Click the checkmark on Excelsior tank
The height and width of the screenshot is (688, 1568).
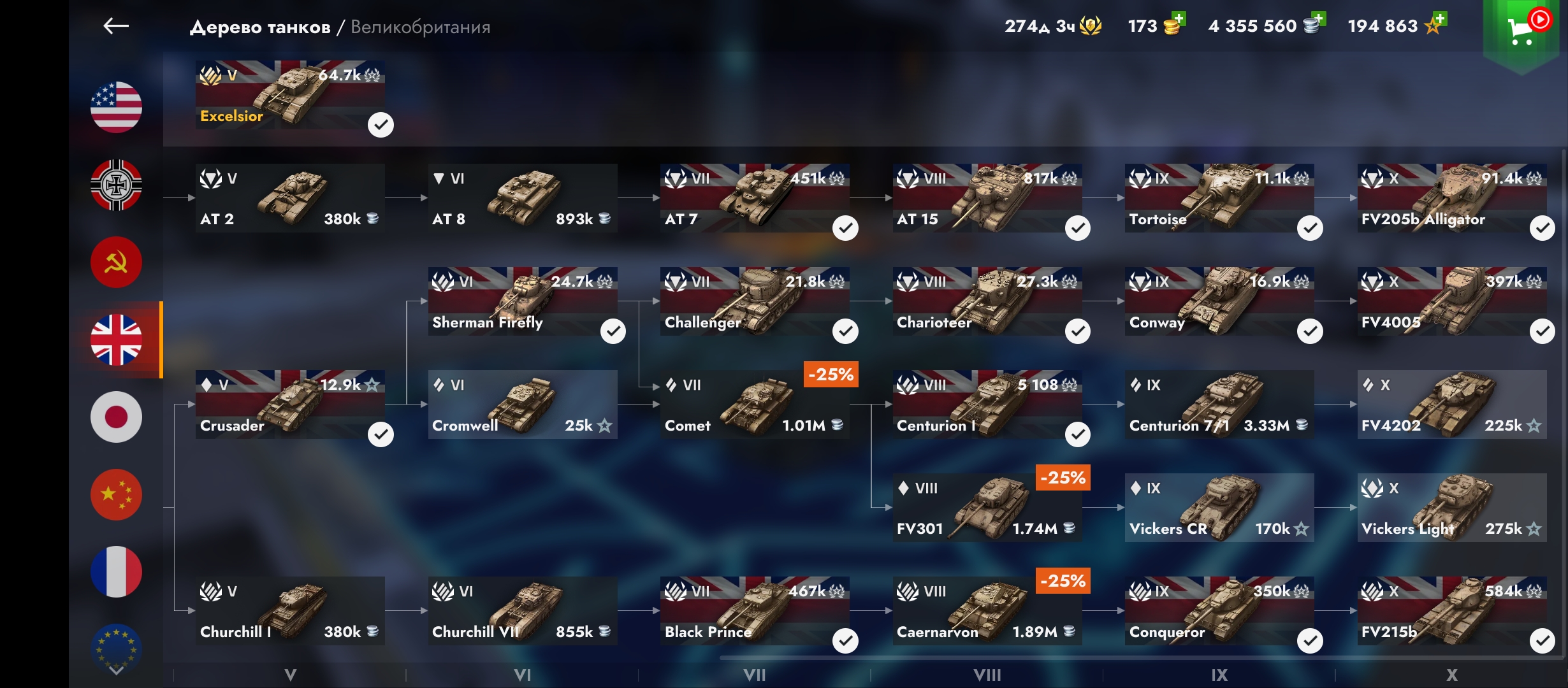[x=381, y=125]
